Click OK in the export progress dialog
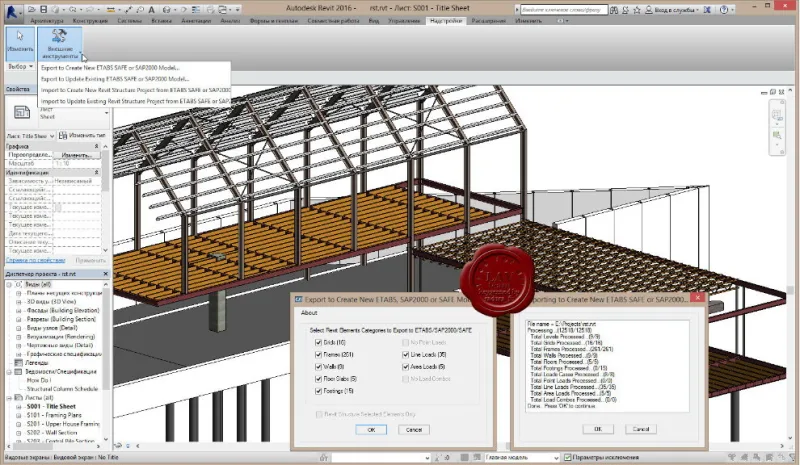The height and width of the screenshot is (465, 800). coord(598,429)
